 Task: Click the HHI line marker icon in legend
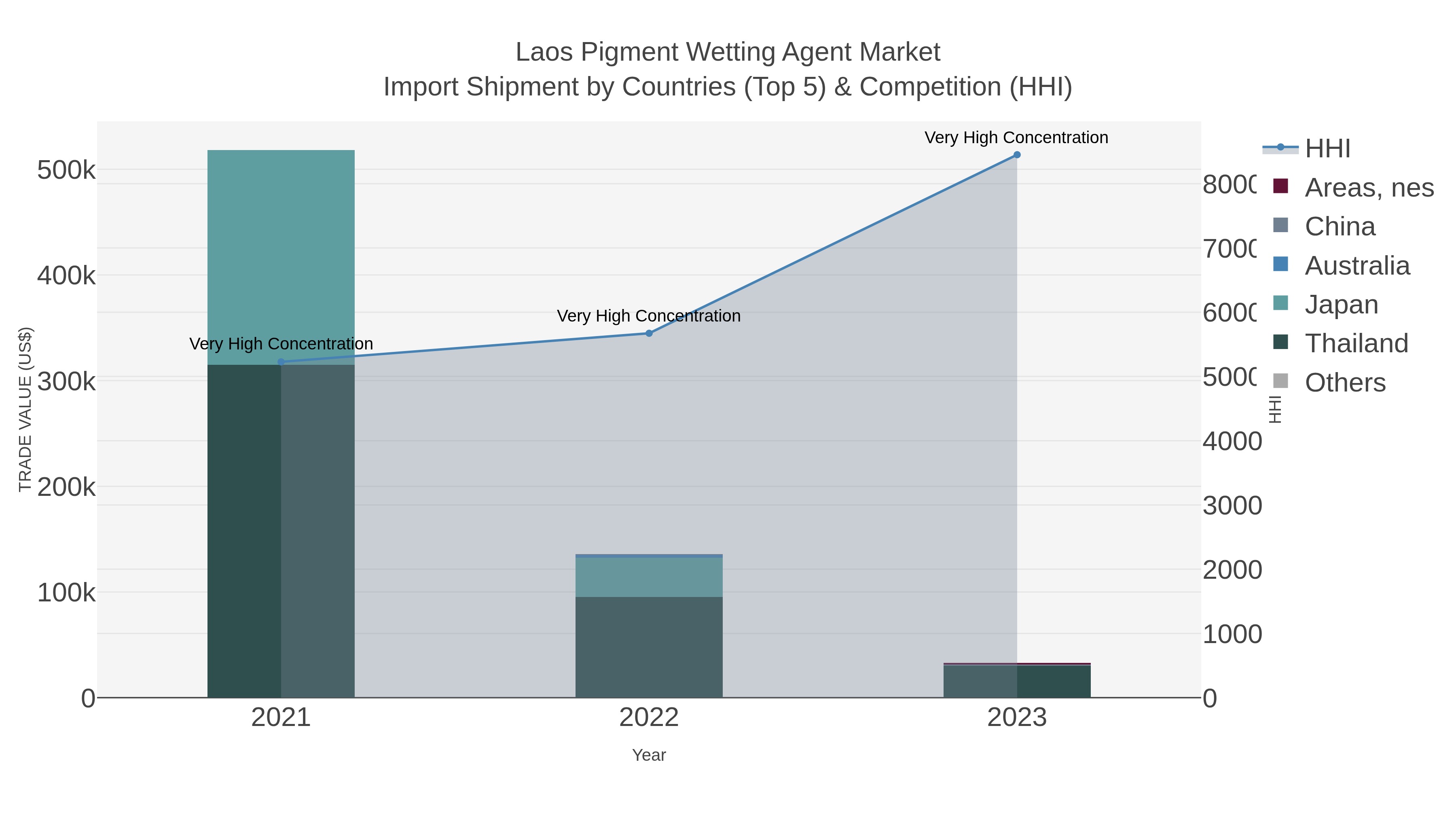tap(1280, 148)
